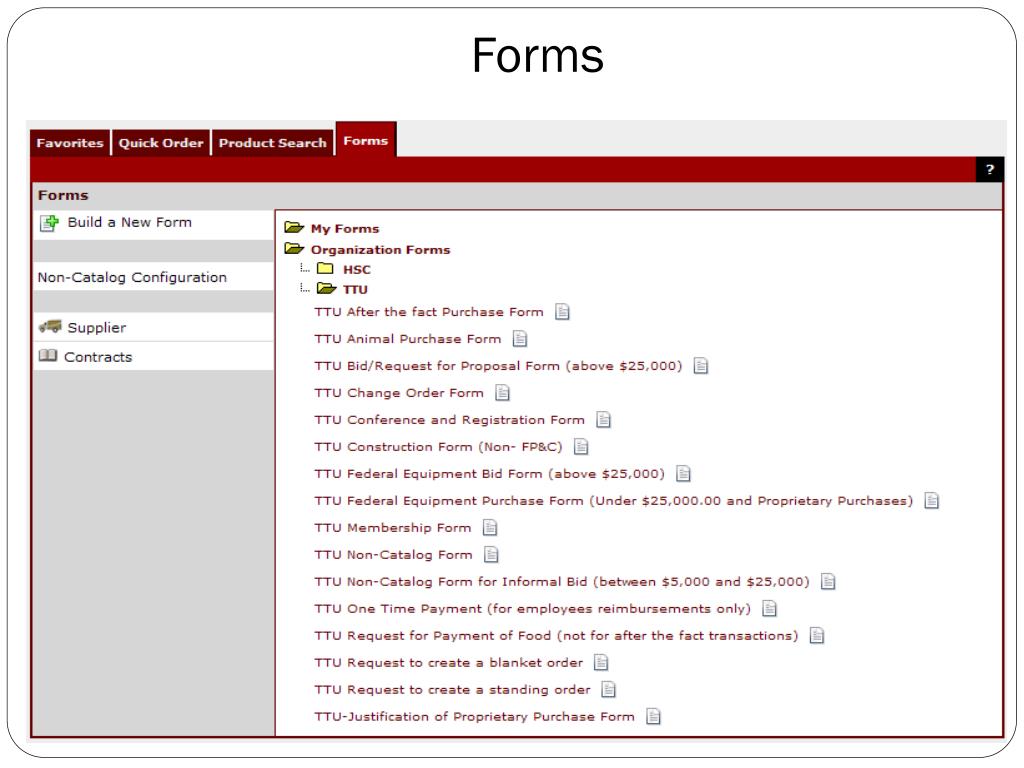Click document icon beside Bid/Request for Proposal Form

pos(701,366)
